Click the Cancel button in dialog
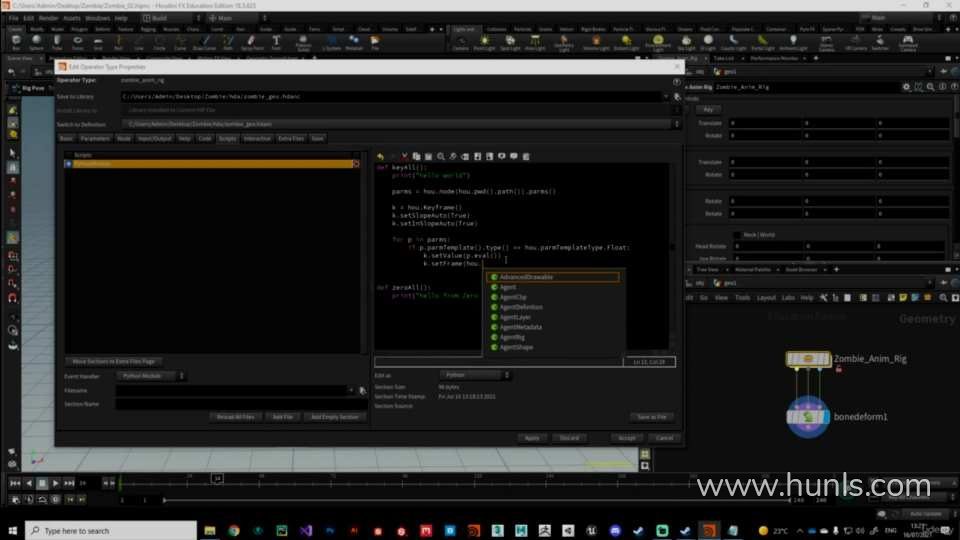This screenshot has width=960, height=540. coord(664,438)
